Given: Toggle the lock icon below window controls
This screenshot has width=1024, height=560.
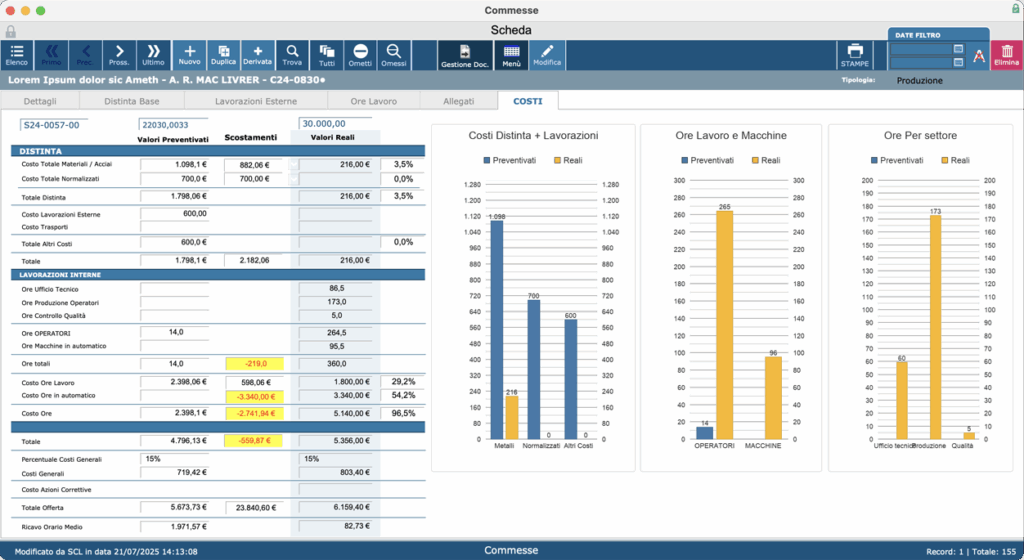Looking at the screenshot, I should click(x=10, y=31).
